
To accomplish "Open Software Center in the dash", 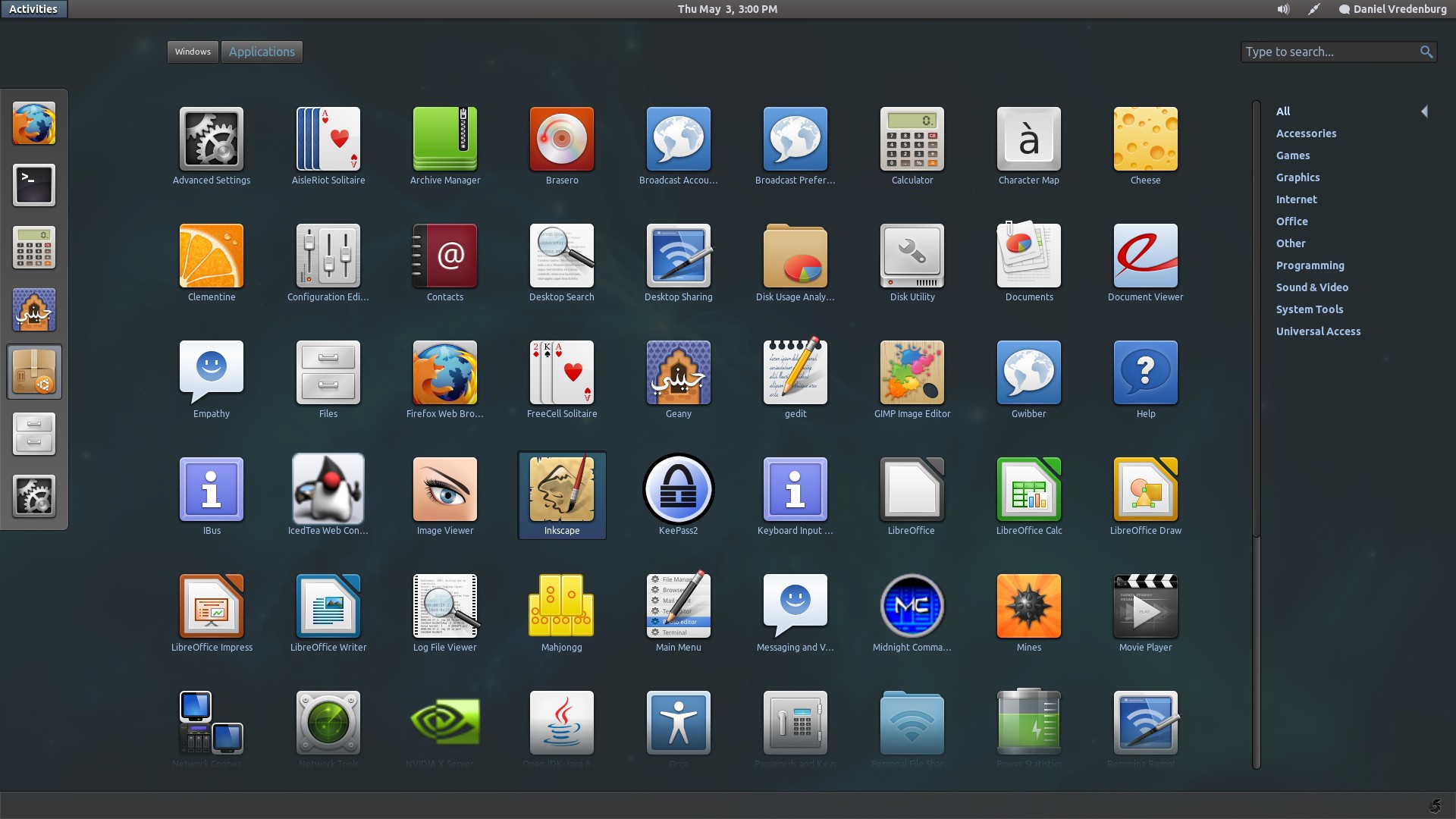I will point(34,372).
